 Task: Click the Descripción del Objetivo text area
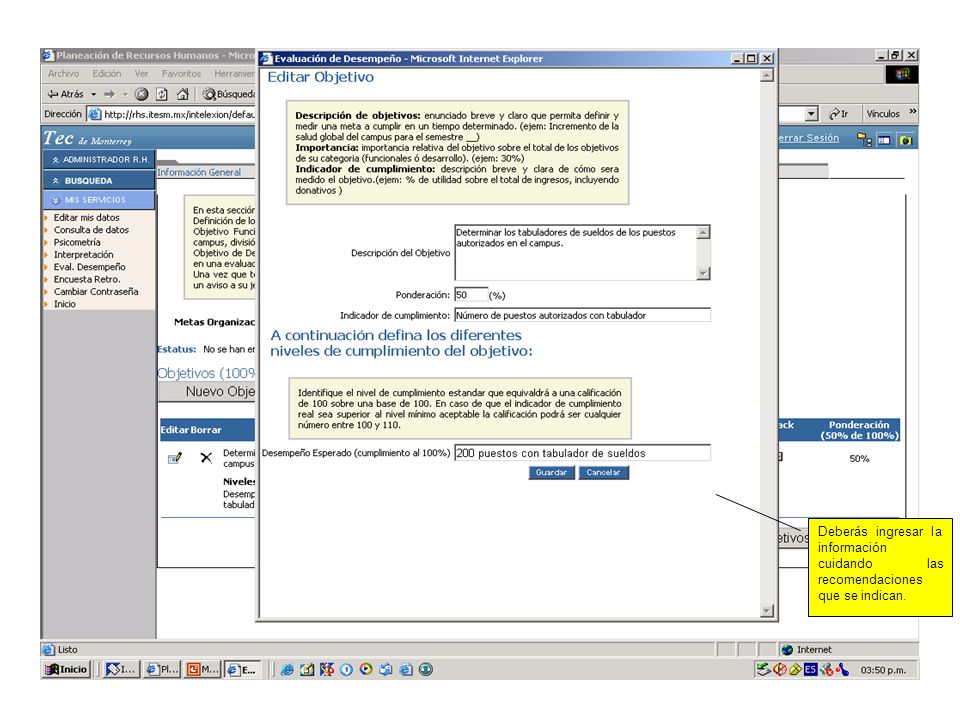[576, 253]
